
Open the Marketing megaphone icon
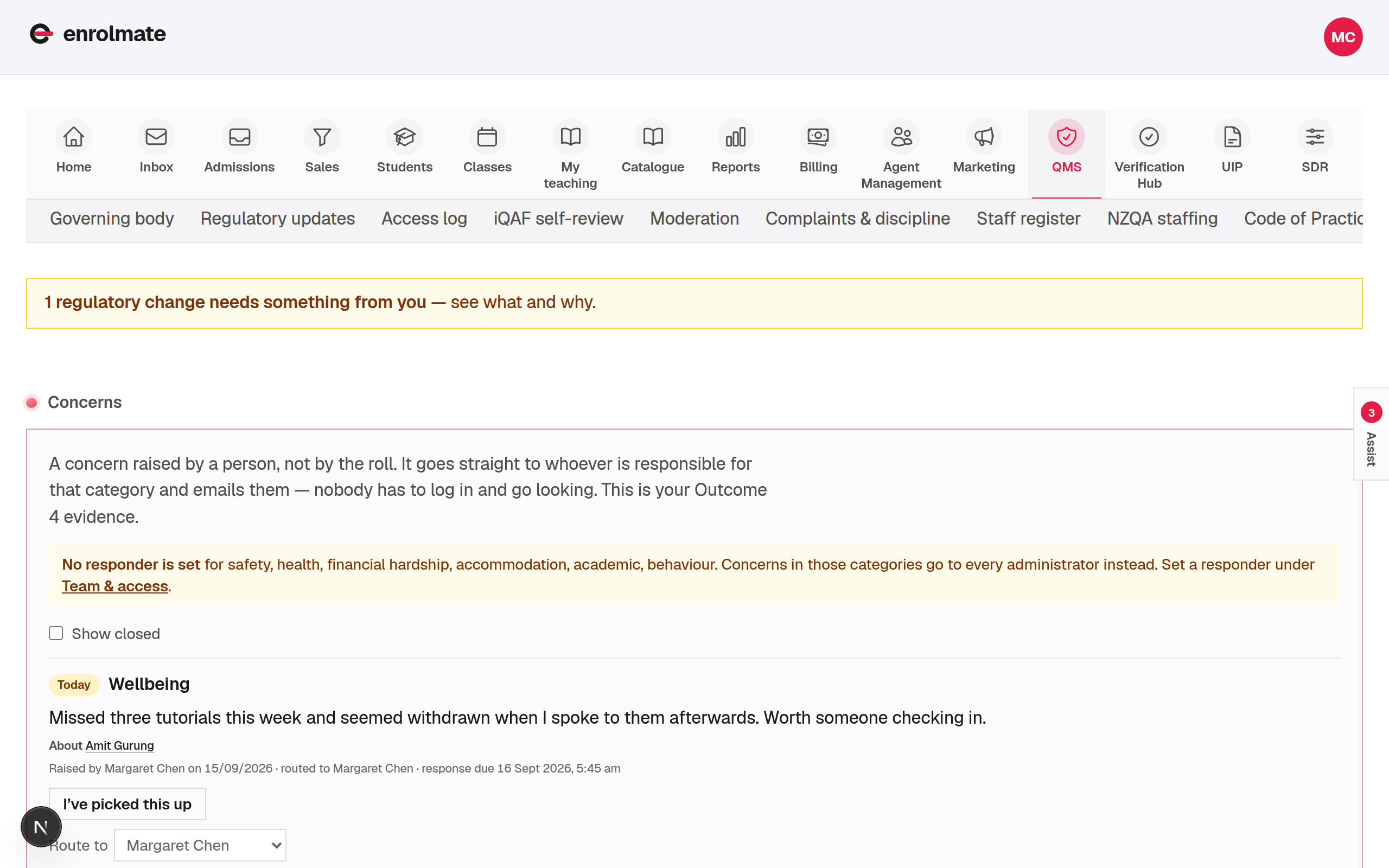(984, 137)
